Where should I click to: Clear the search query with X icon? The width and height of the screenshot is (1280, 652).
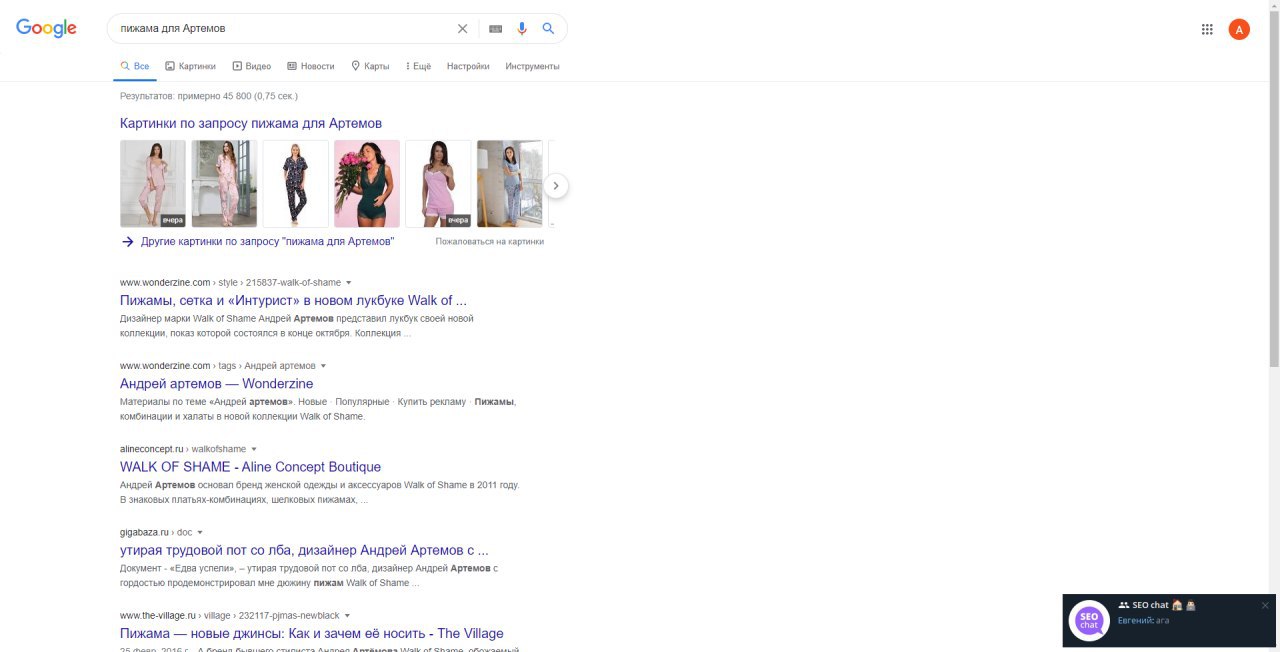(462, 29)
